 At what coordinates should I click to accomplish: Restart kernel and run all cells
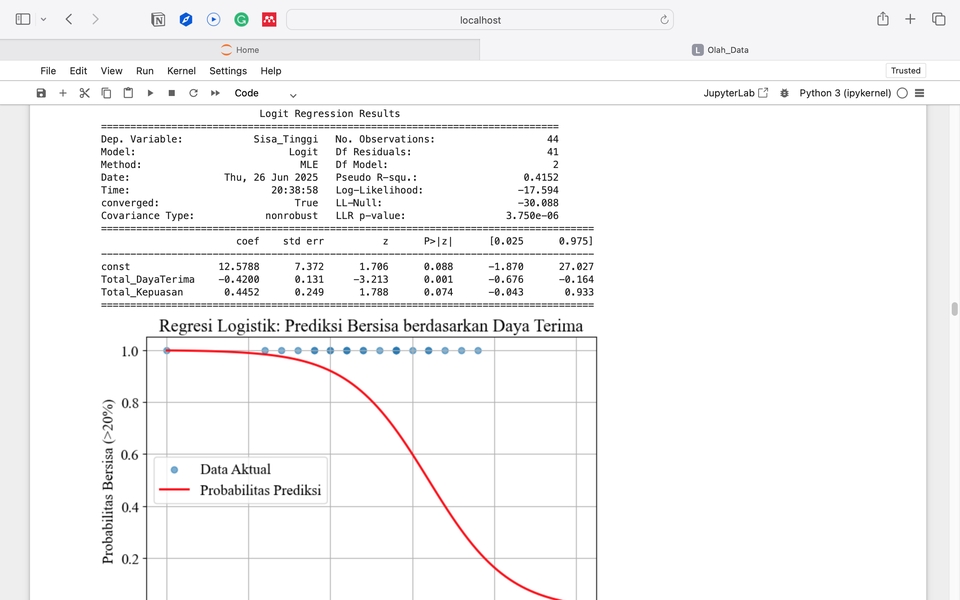coord(215,93)
